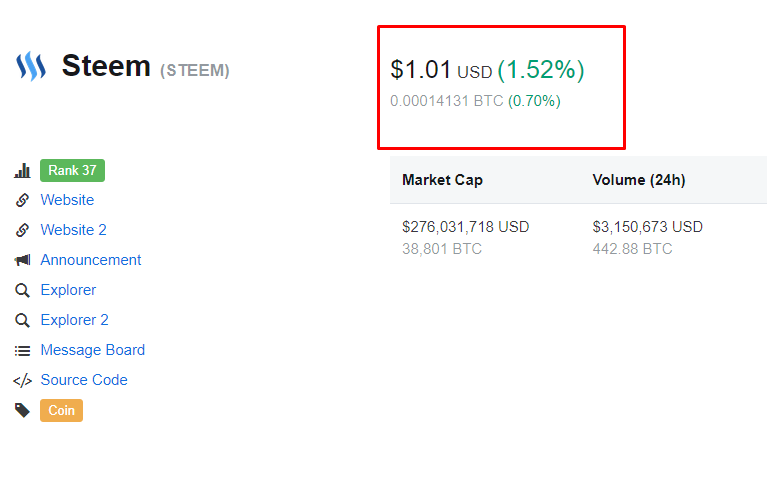The width and height of the screenshot is (767, 481).
Task: Go to the Announcement link
Action: point(91,260)
